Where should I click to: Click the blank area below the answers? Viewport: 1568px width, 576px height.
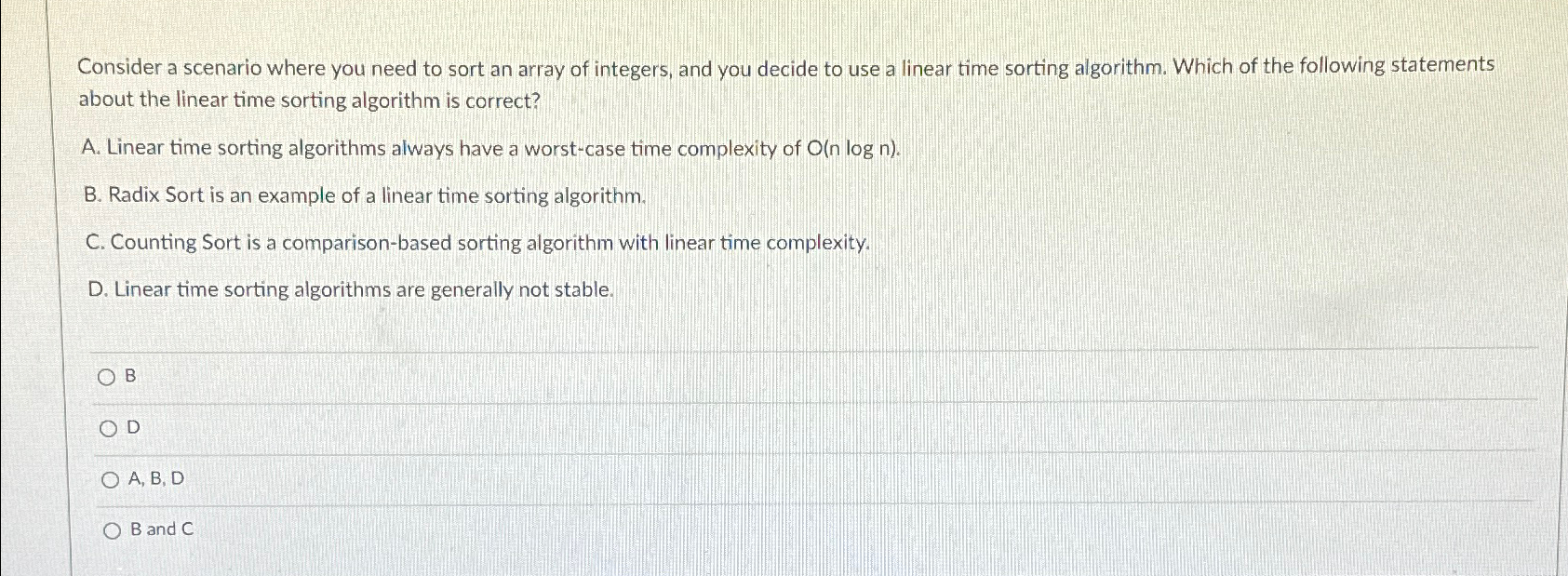(744, 563)
